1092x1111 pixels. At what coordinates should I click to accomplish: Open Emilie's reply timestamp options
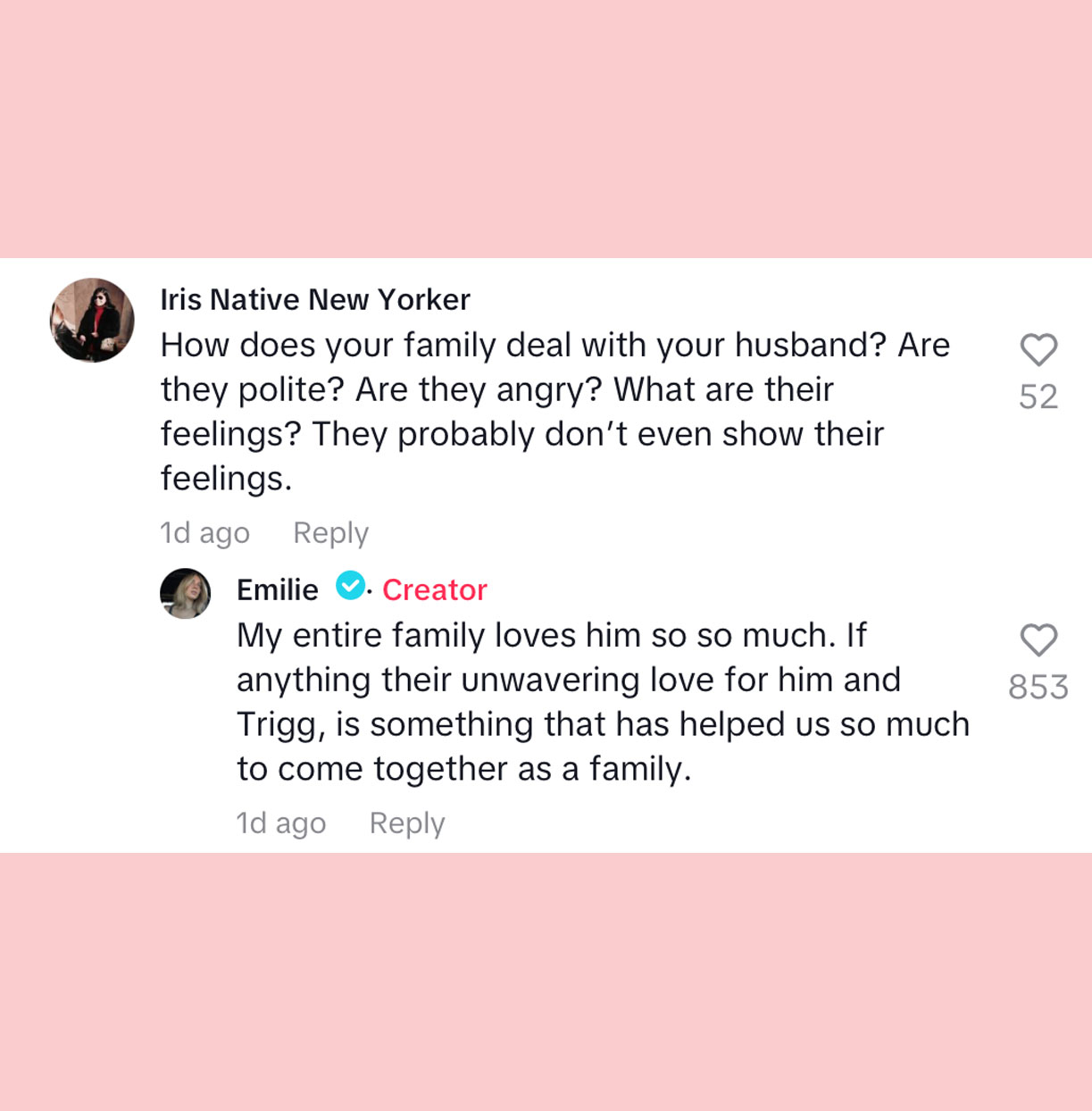pyautogui.click(x=279, y=823)
